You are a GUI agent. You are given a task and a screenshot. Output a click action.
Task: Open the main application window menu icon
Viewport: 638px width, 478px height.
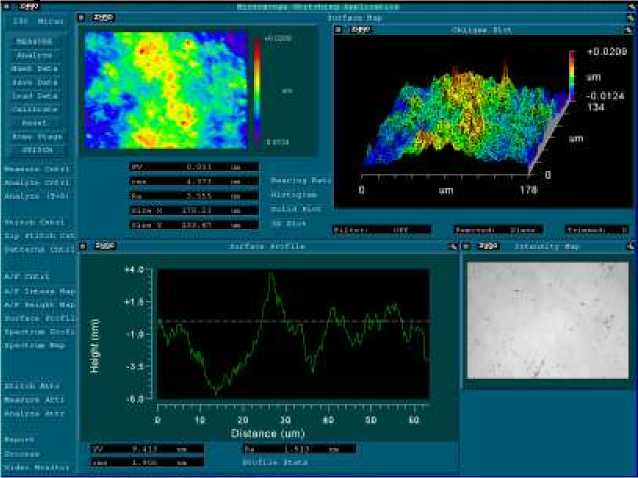pyautogui.click(x=7, y=7)
